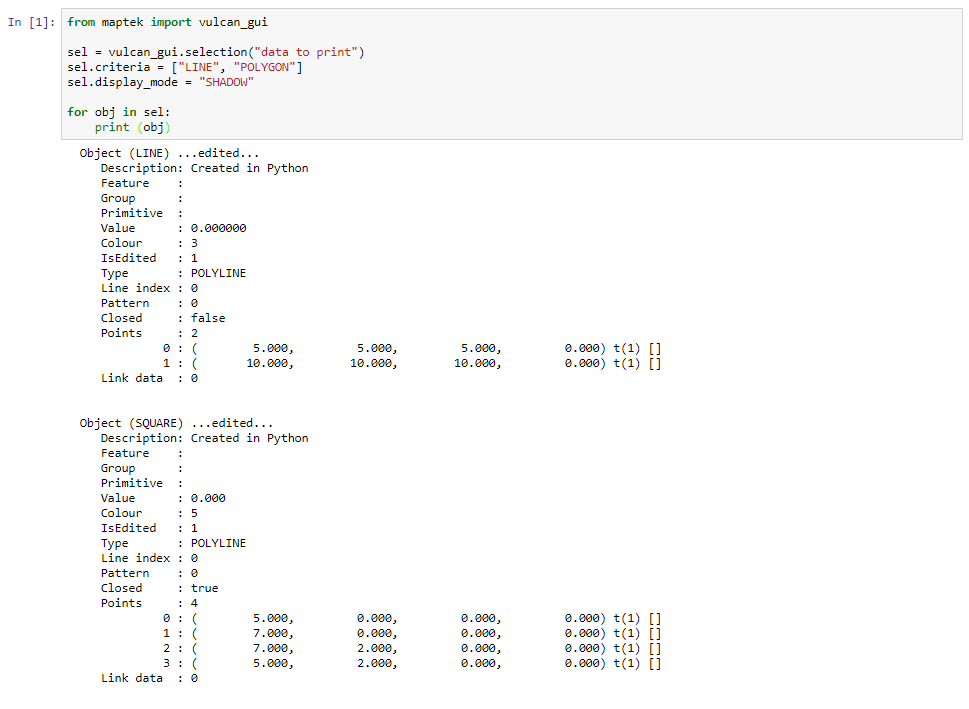Viewport: 969px width, 709px height.
Task: Click the Object (LINE) output heading
Action: (x=169, y=153)
